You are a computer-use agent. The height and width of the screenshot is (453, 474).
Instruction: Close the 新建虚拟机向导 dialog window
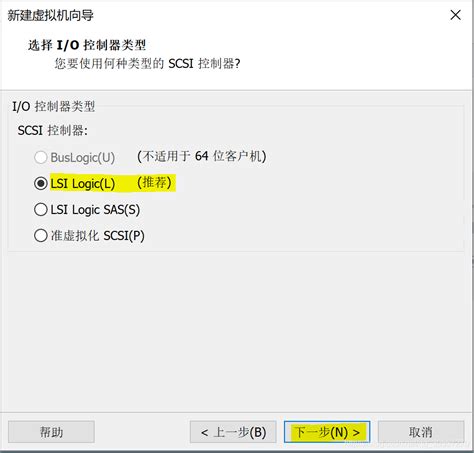455,15
